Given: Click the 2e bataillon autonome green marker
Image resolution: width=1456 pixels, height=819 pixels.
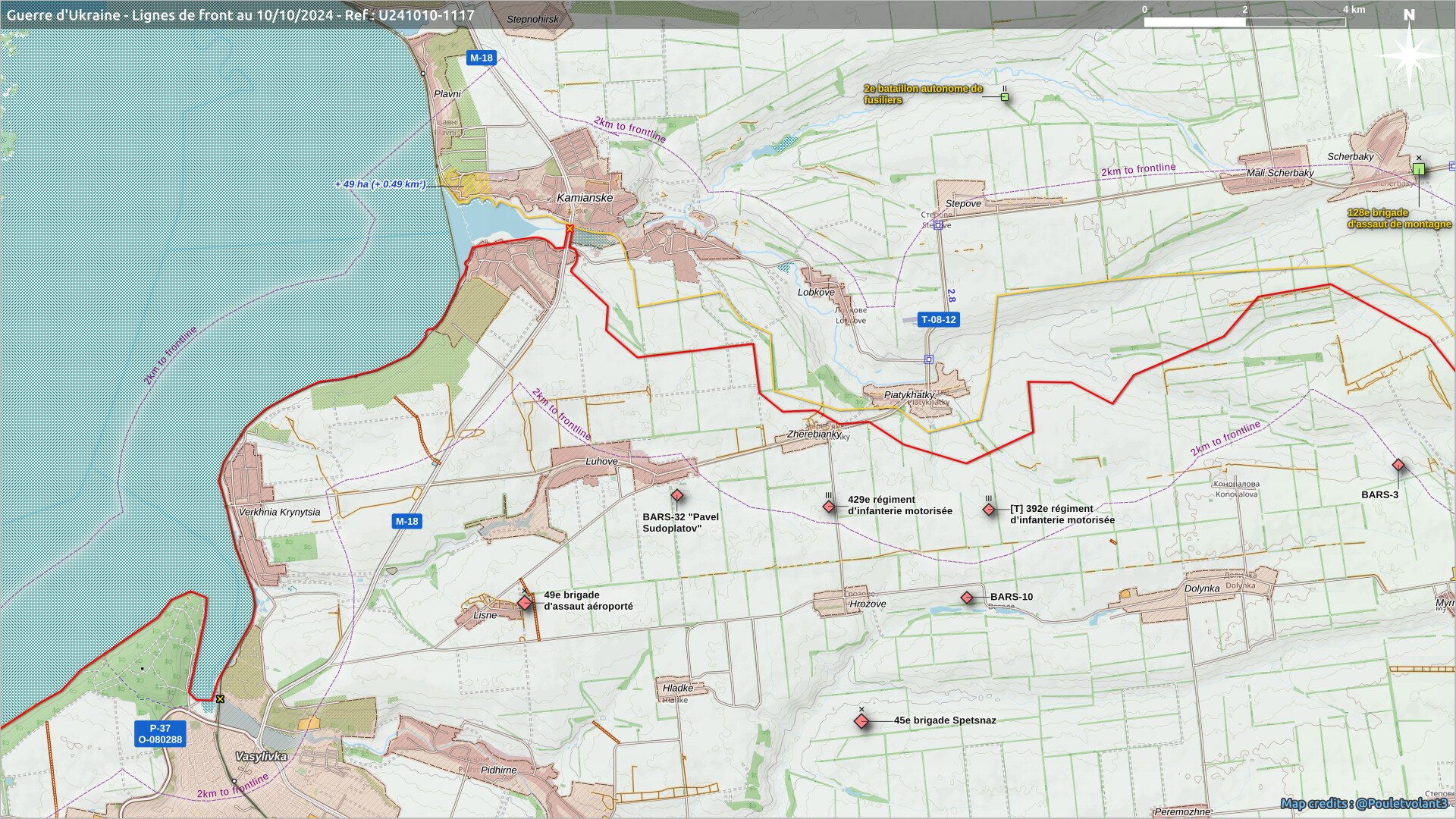Looking at the screenshot, I should (x=1005, y=97).
